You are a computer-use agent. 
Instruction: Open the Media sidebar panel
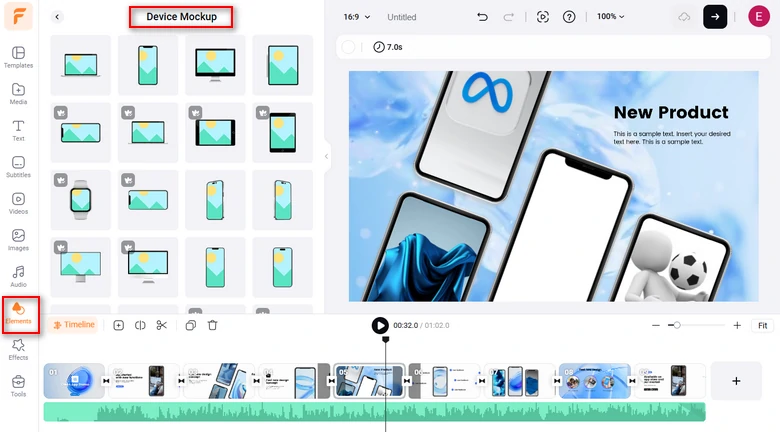(x=18, y=94)
